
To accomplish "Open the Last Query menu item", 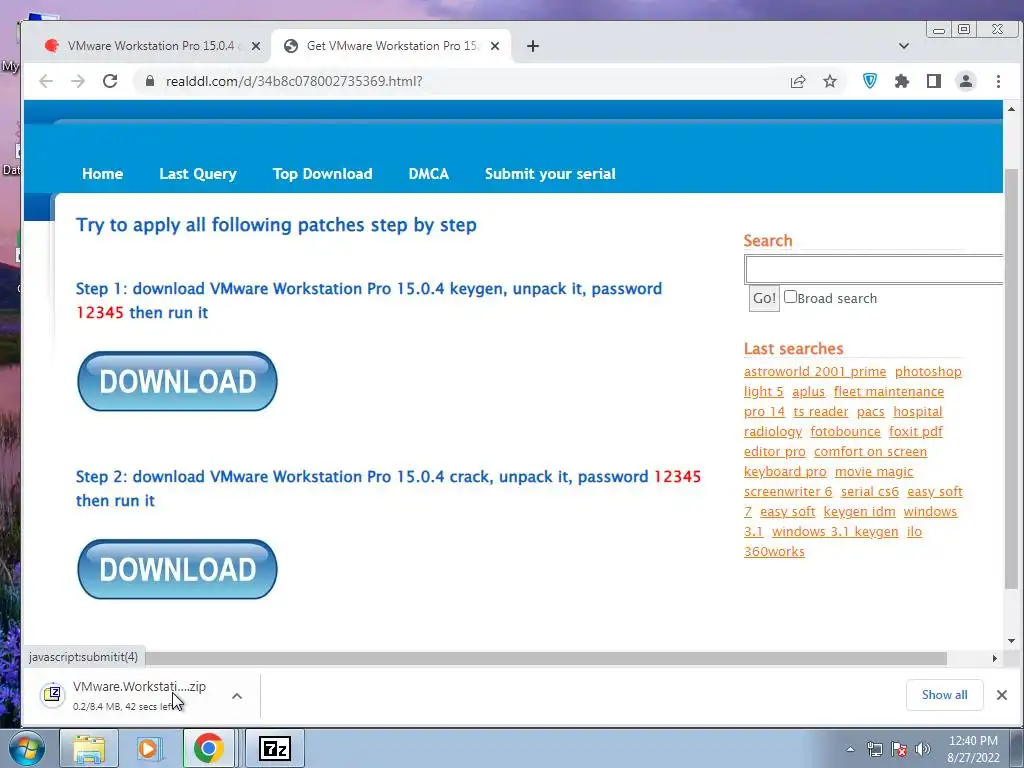I will coord(198,174).
